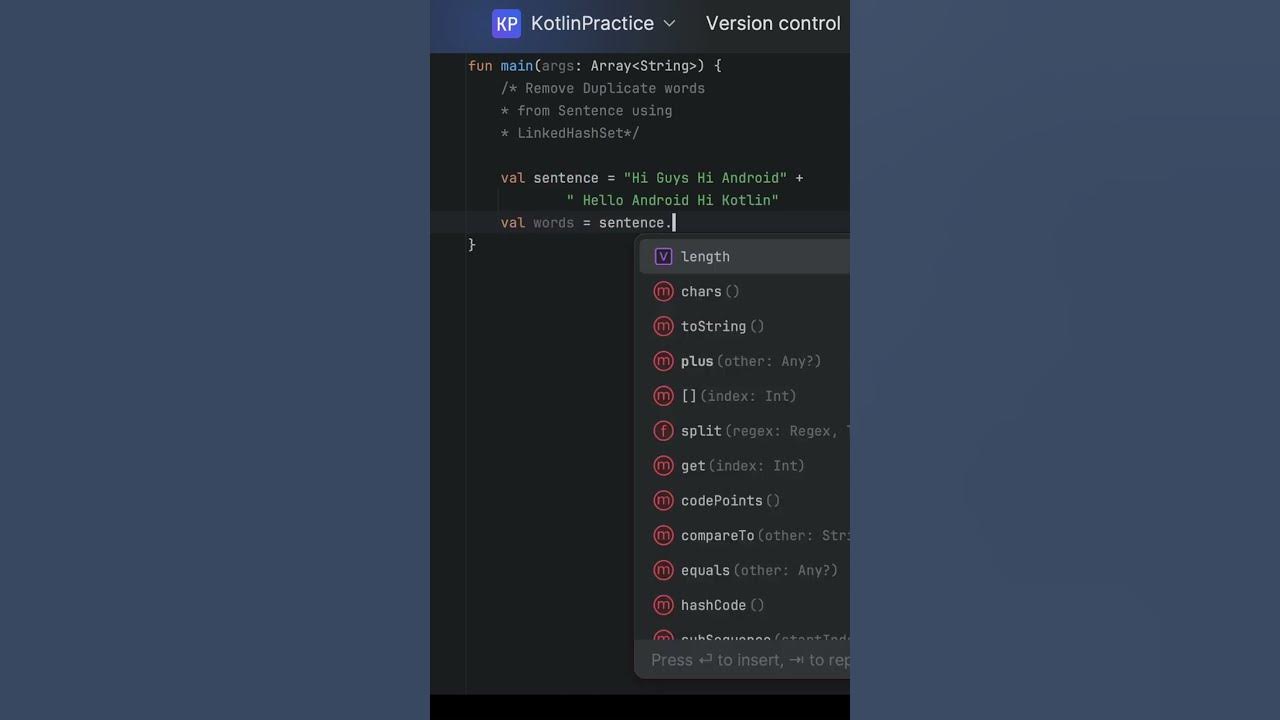This screenshot has height=720, width=1280.
Task: Select the [](index: Int) operator suggestion
Action: click(x=738, y=396)
